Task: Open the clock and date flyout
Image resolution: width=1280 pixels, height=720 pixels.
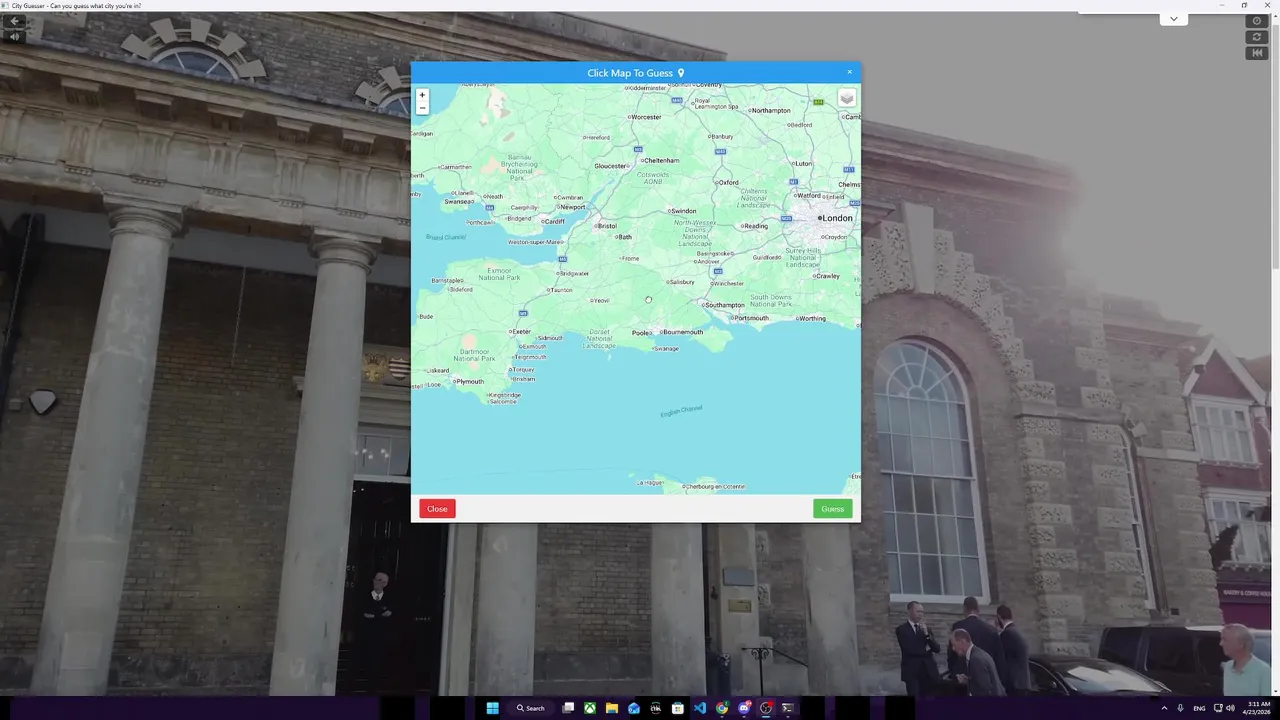Action: coord(1258,708)
